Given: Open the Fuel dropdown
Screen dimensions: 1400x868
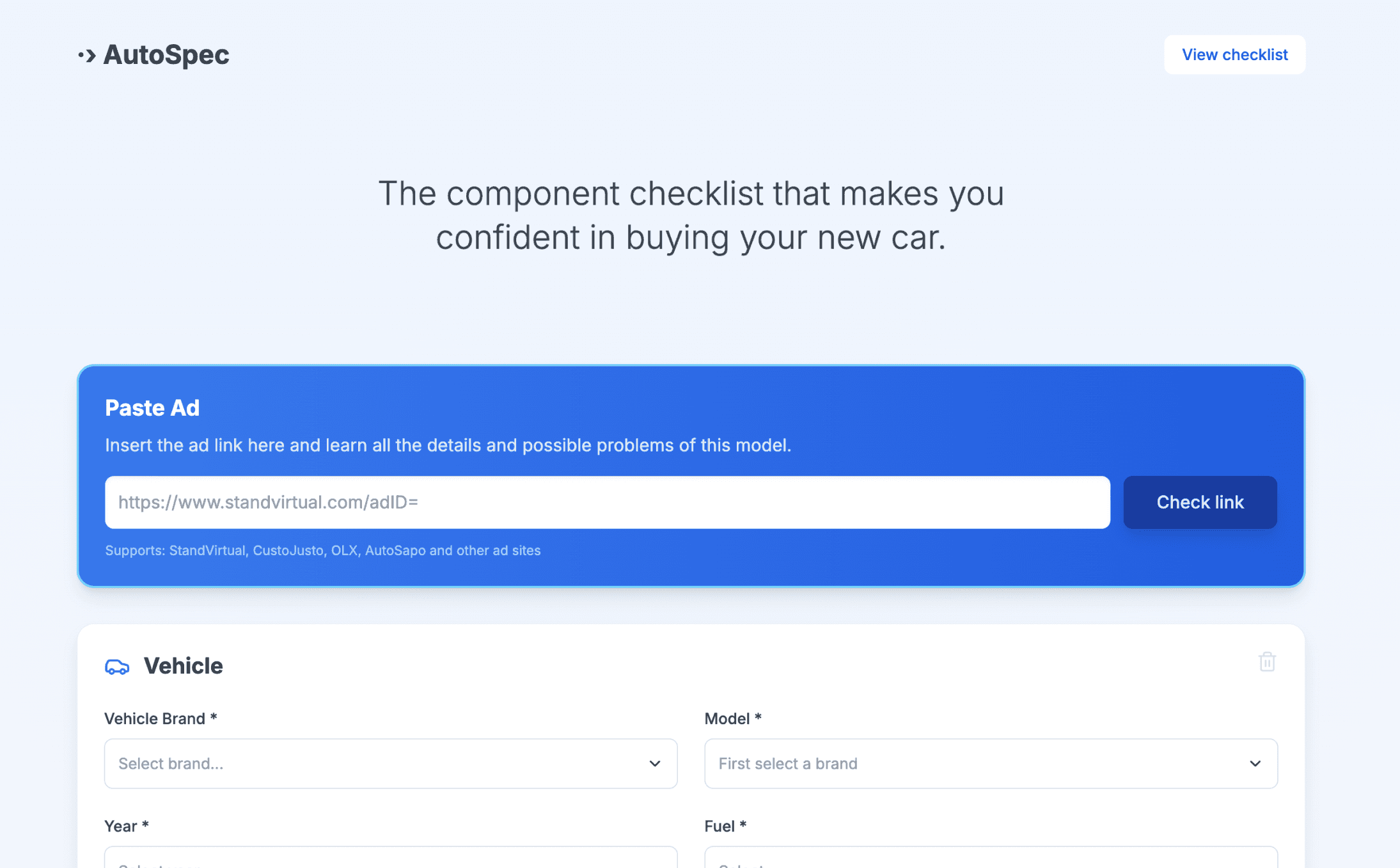Looking at the screenshot, I should pos(991,858).
